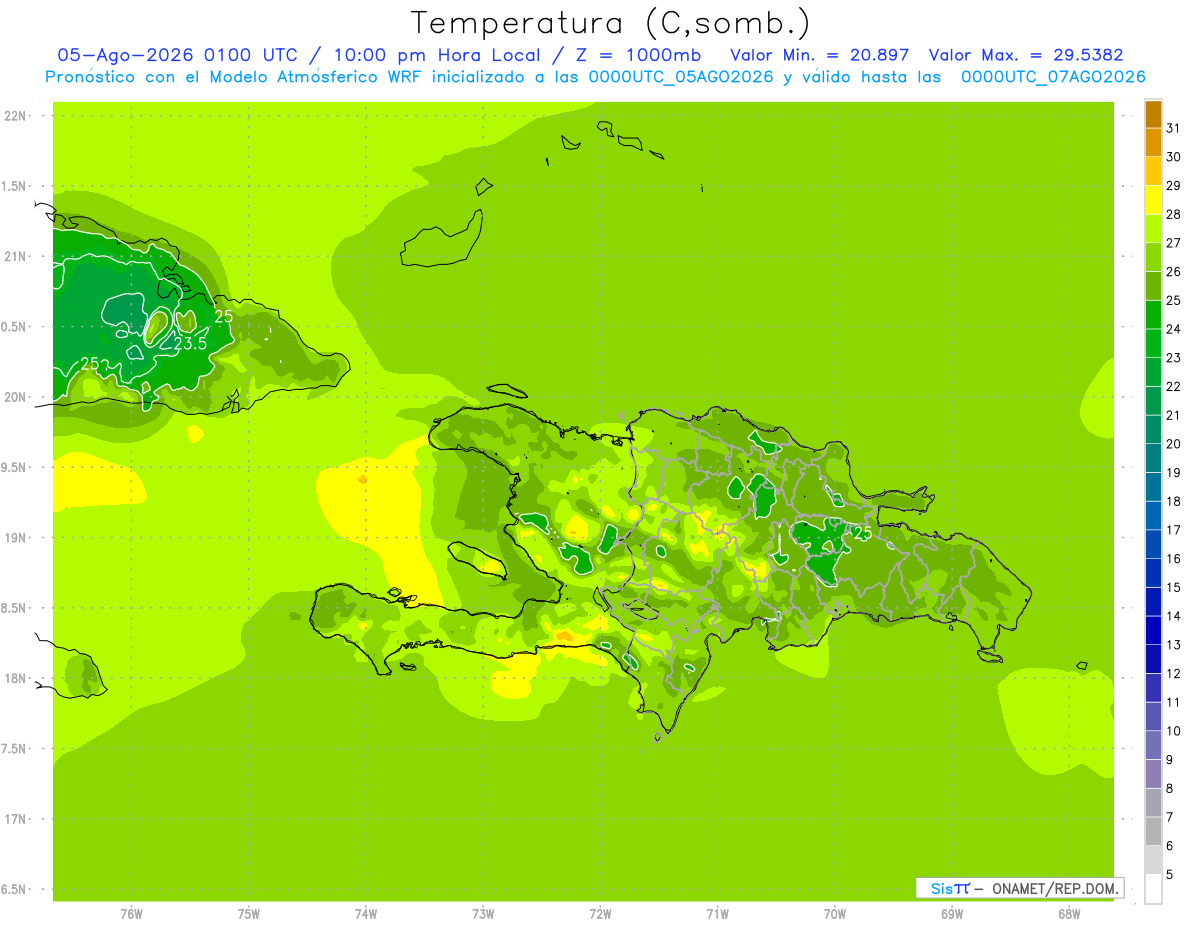Click the "74W" longitude axis label
The height and width of the screenshot is (927, 1200).
coord(365,914)
